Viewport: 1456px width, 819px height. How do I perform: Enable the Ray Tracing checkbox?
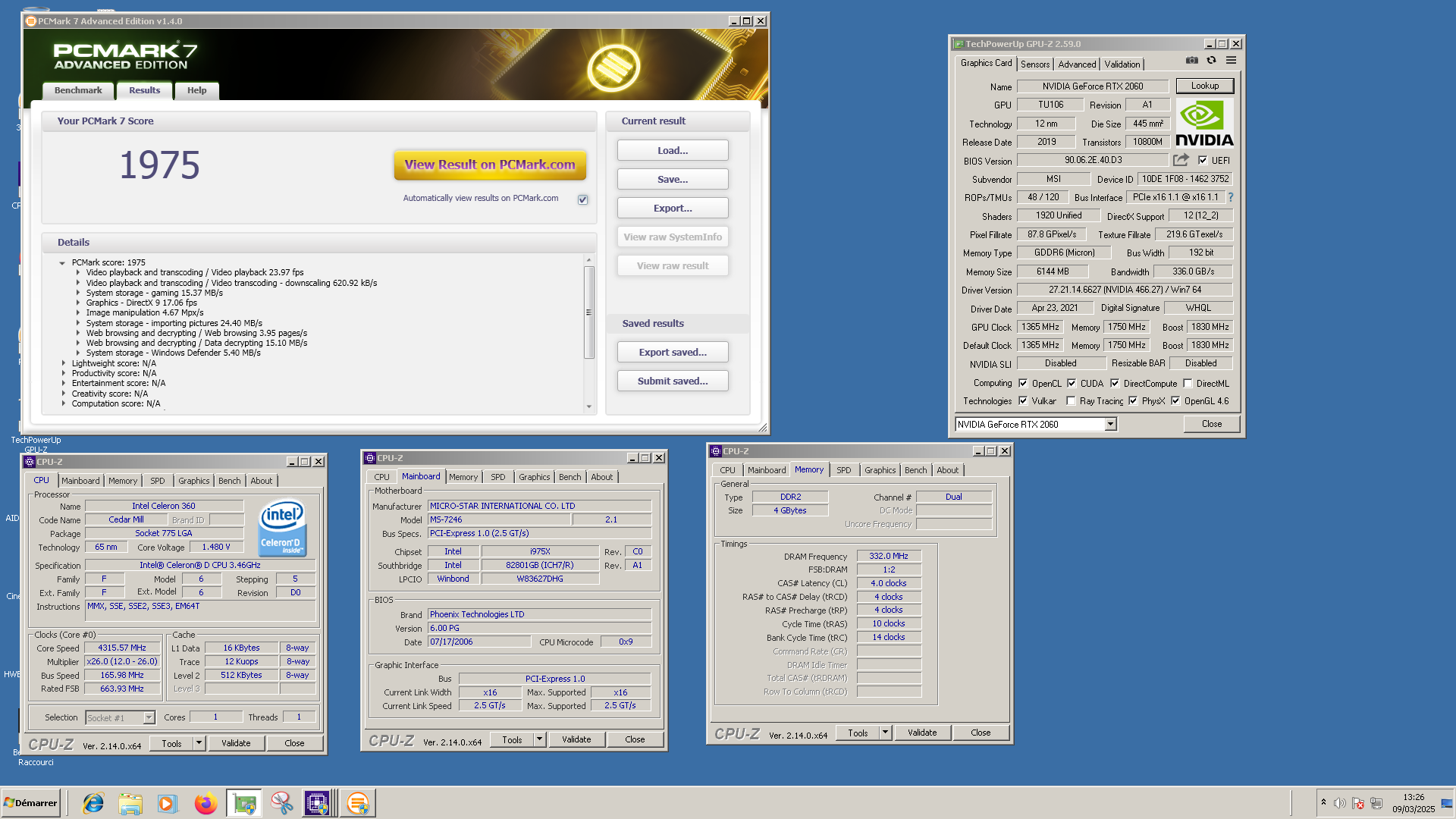tap(1071, 400)
